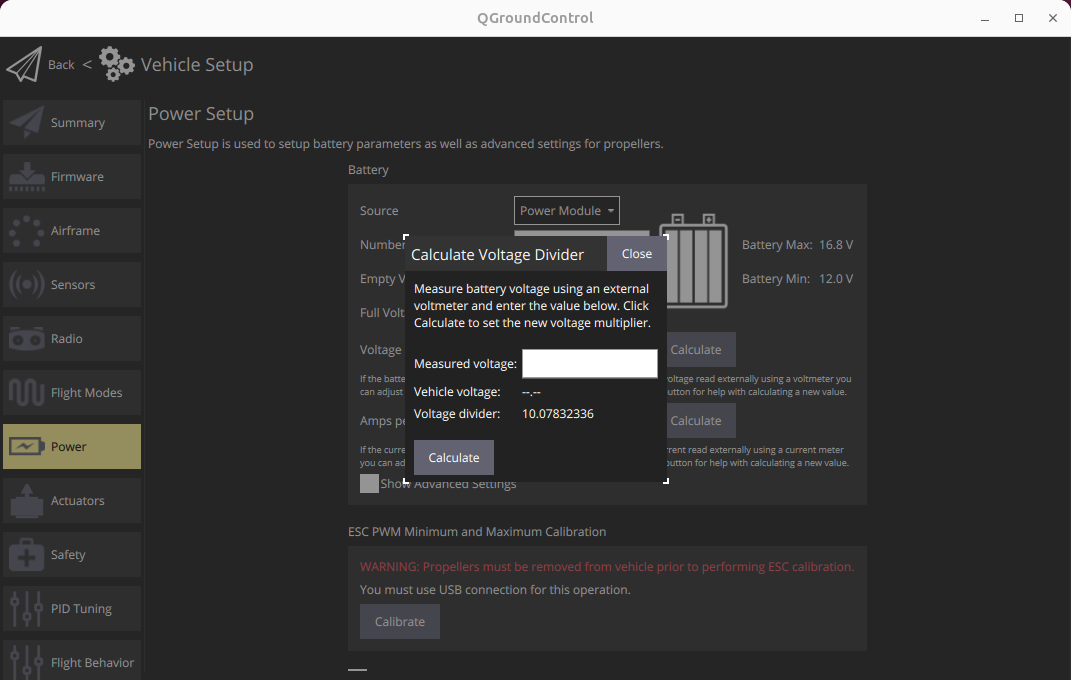
Task: Go to Safety settings in sidebar
Action: pos(72,554)
